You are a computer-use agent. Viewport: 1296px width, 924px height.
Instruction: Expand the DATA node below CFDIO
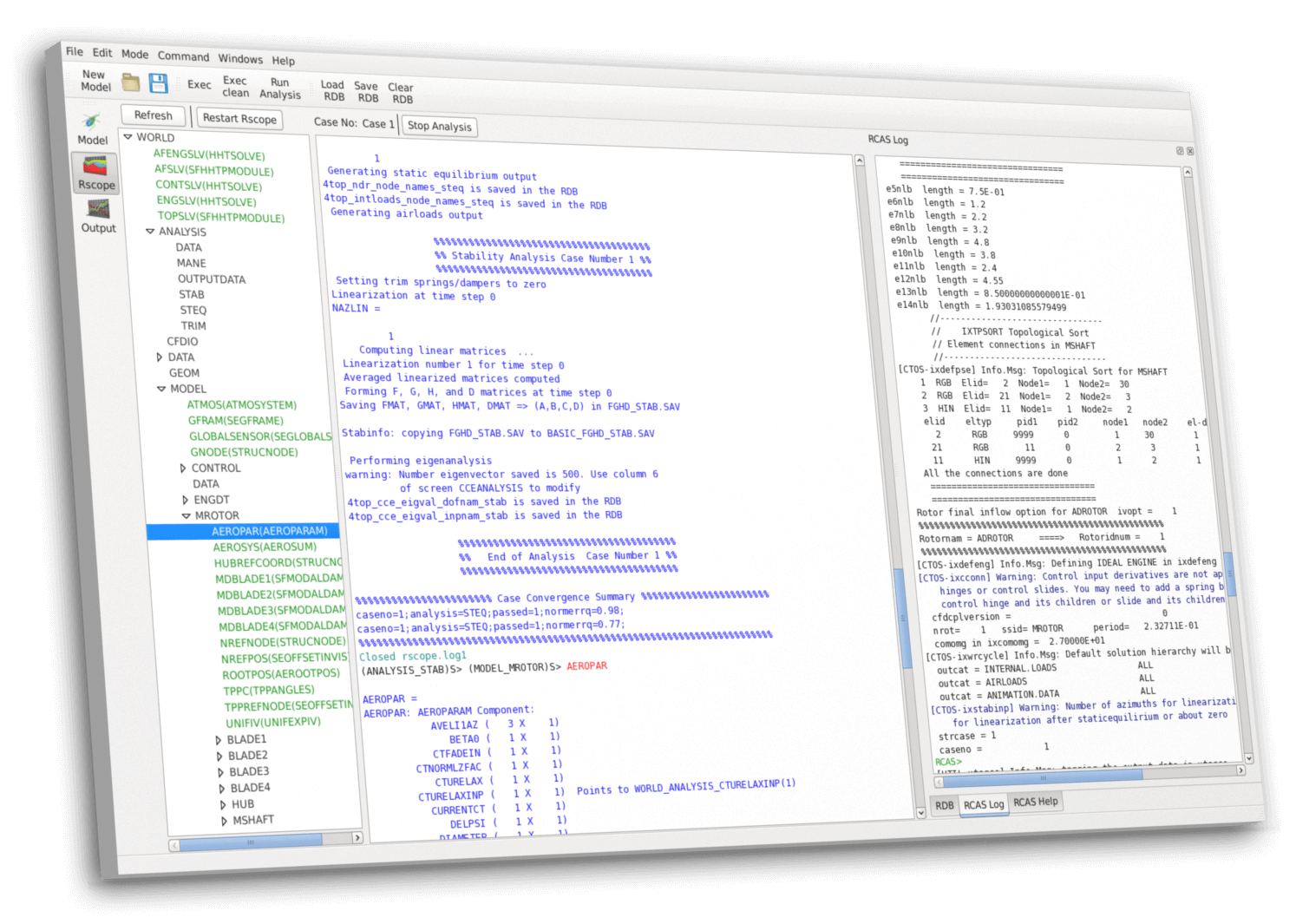pos(160,357)
